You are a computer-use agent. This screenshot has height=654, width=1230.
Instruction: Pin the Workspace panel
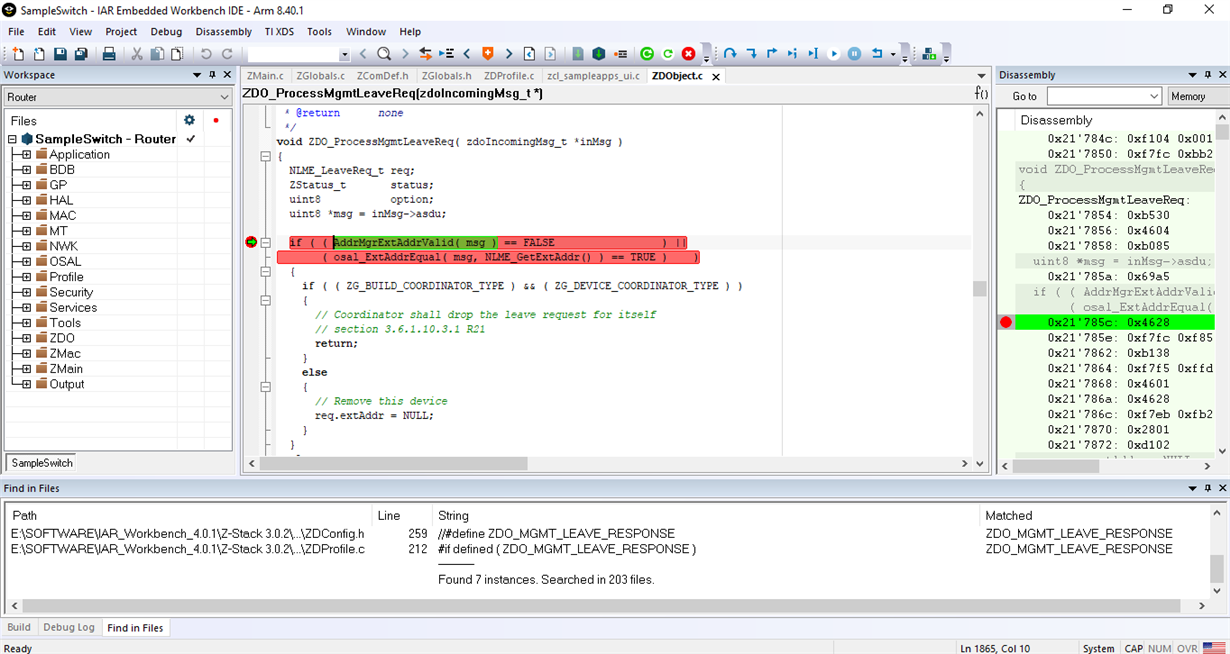[212, 75]
